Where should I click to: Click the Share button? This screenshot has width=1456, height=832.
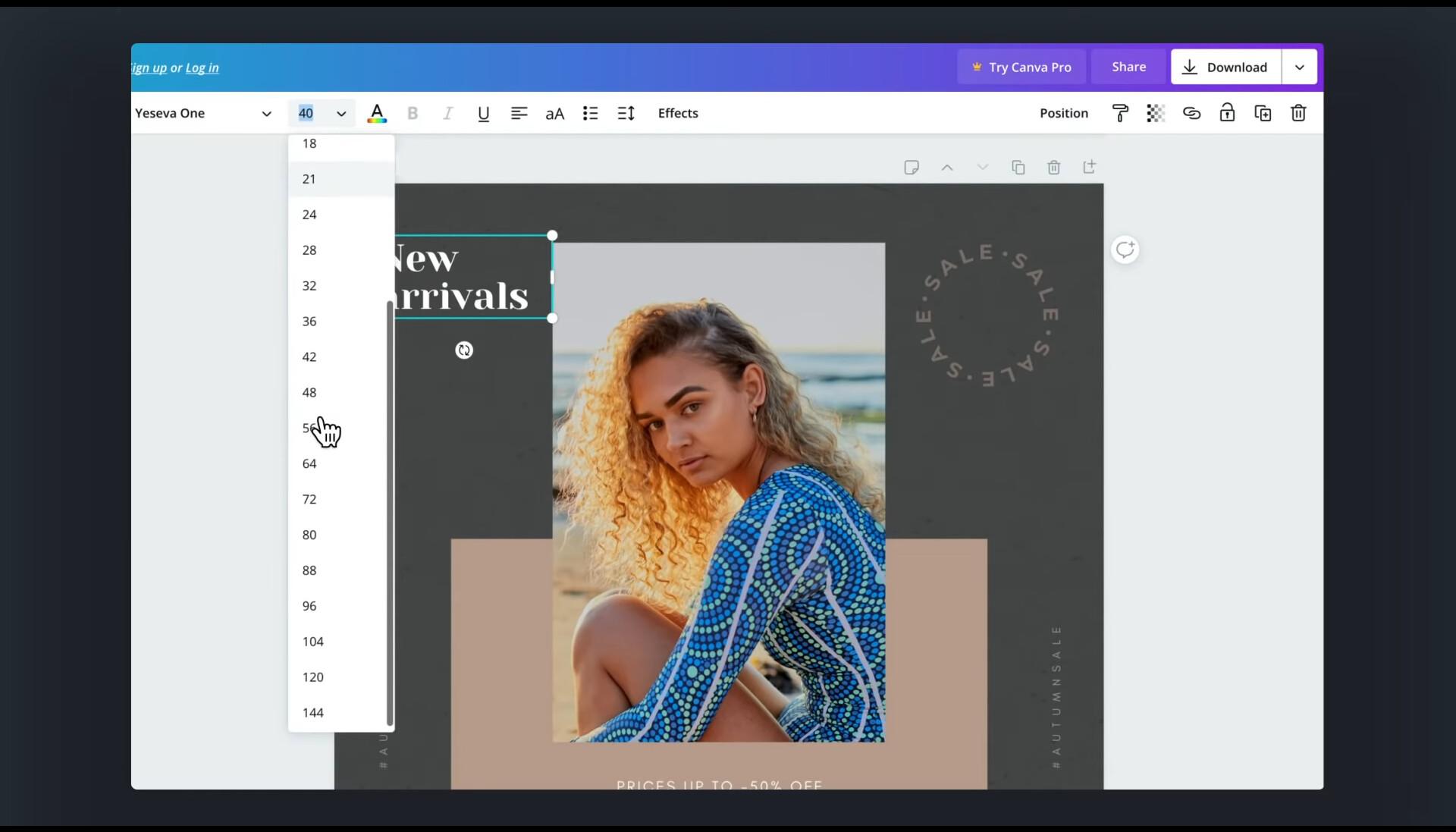tap(1128, 67)
